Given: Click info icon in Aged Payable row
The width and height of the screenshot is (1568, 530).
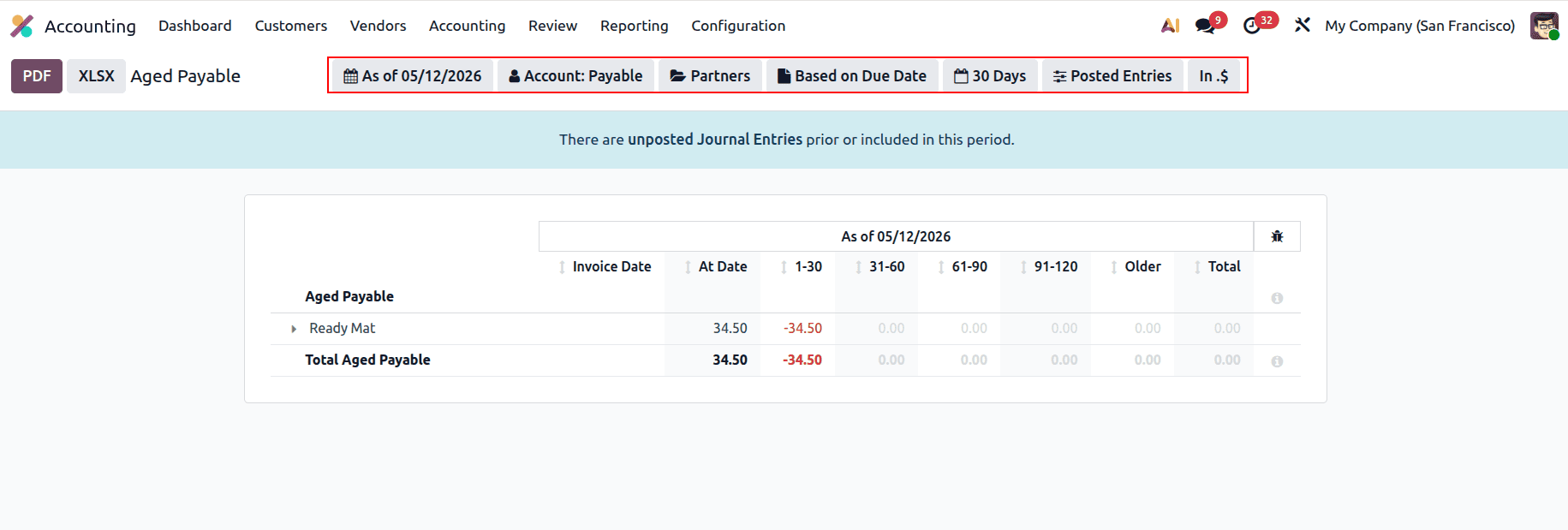Looking at the screenshot, I should [1277, 298].
